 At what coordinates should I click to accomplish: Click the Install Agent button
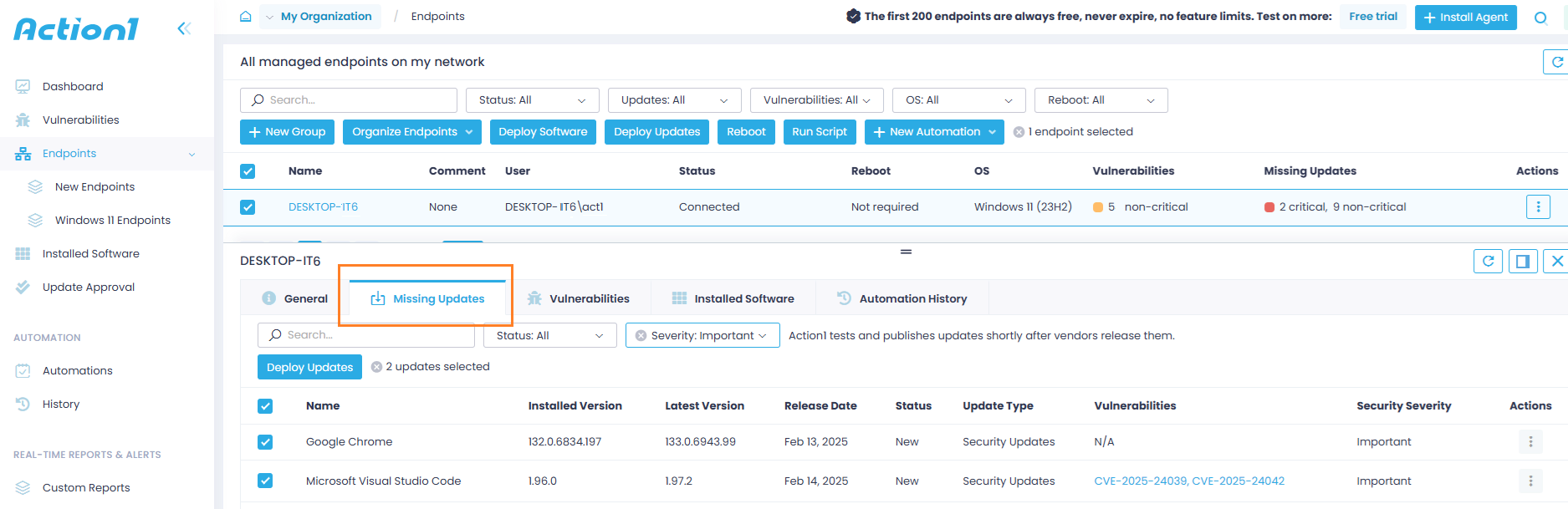pos(1465,18)
